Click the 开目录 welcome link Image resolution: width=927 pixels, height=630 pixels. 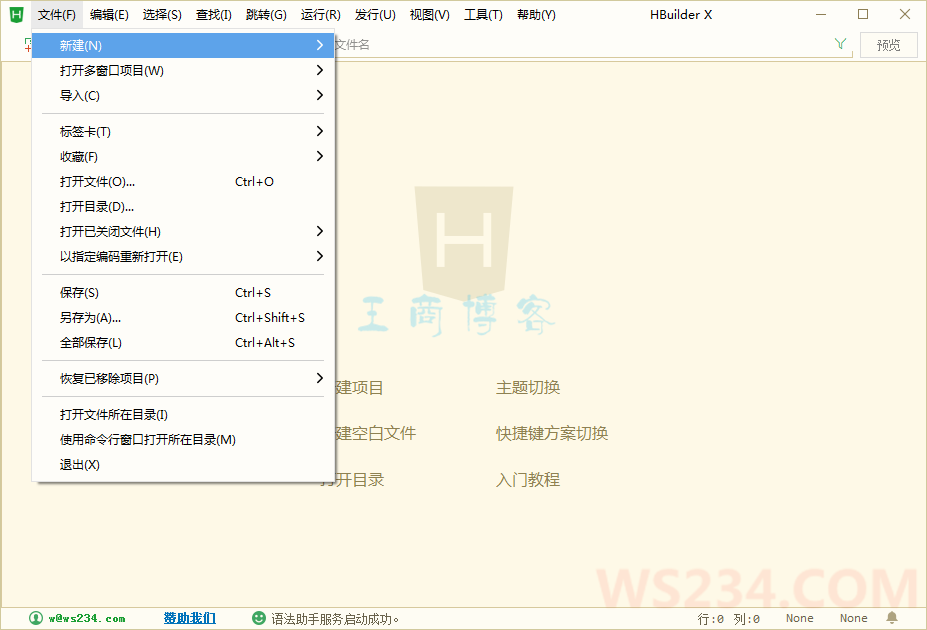pyautogui.click(x=360, y=479)
